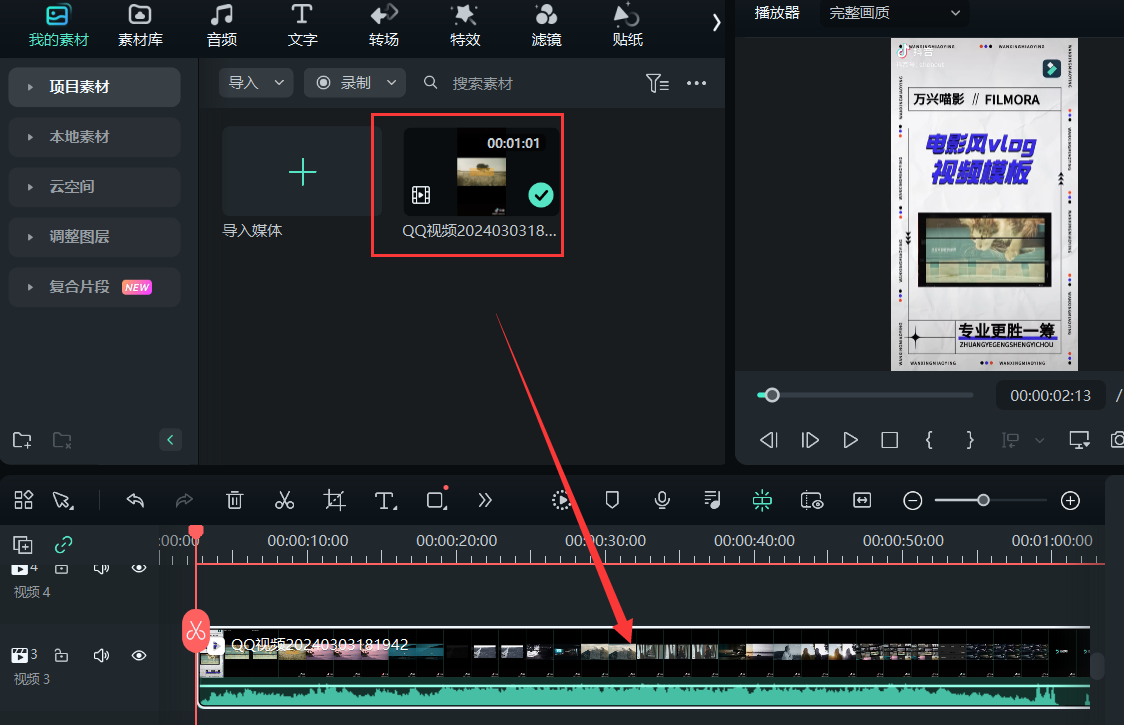
Task: Mute Video 3 track audio speaker
Action: click(x=101, y=656)
